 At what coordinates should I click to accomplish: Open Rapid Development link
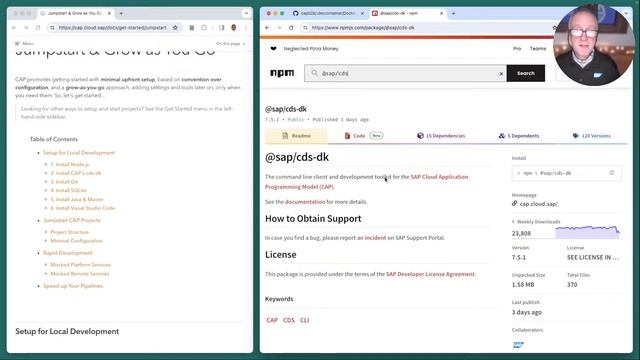pos(68,253)
